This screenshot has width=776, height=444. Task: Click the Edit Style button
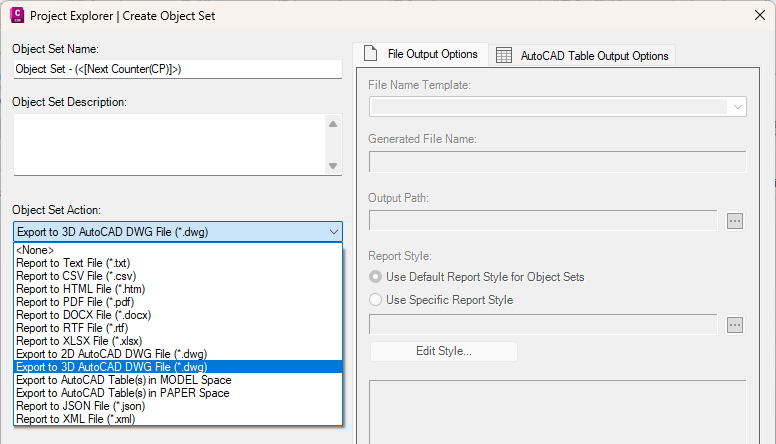click(443, 351)
